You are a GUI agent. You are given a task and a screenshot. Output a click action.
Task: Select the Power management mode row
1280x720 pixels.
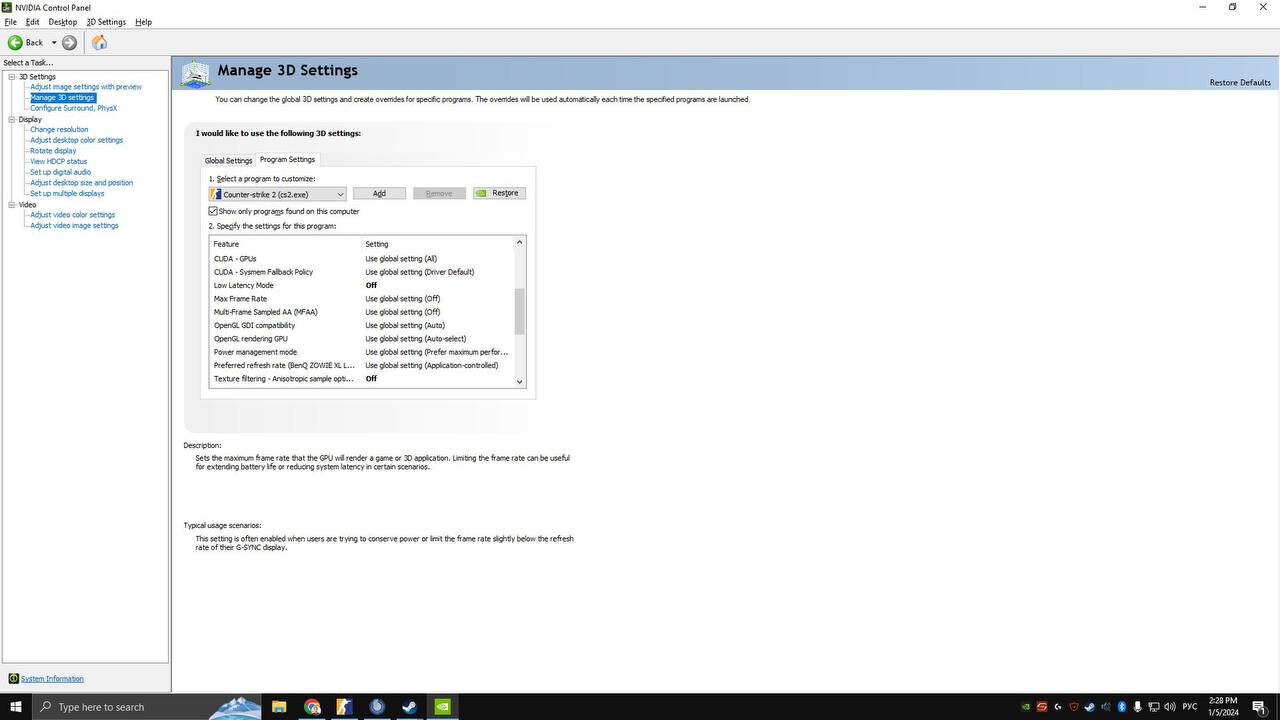[x=362, y=352]
